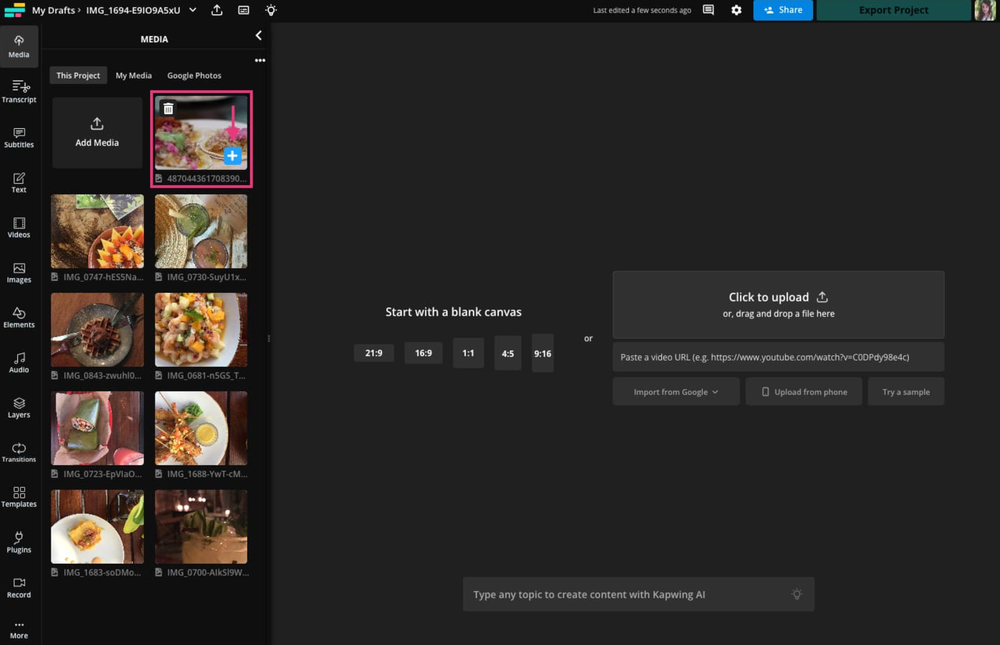Open the Audio panel
Screen dimensions: 1000x645
tap(19, 362)
